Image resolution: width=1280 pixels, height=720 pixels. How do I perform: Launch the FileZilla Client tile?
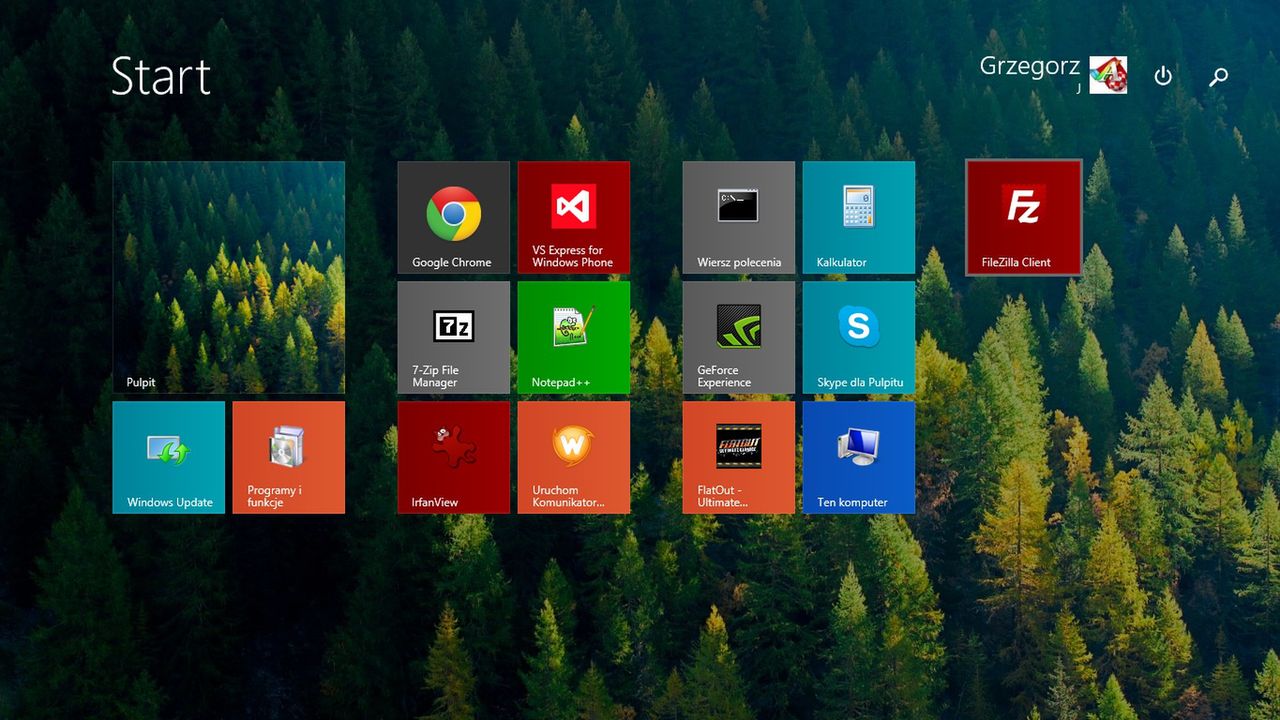click(1024, 217)
